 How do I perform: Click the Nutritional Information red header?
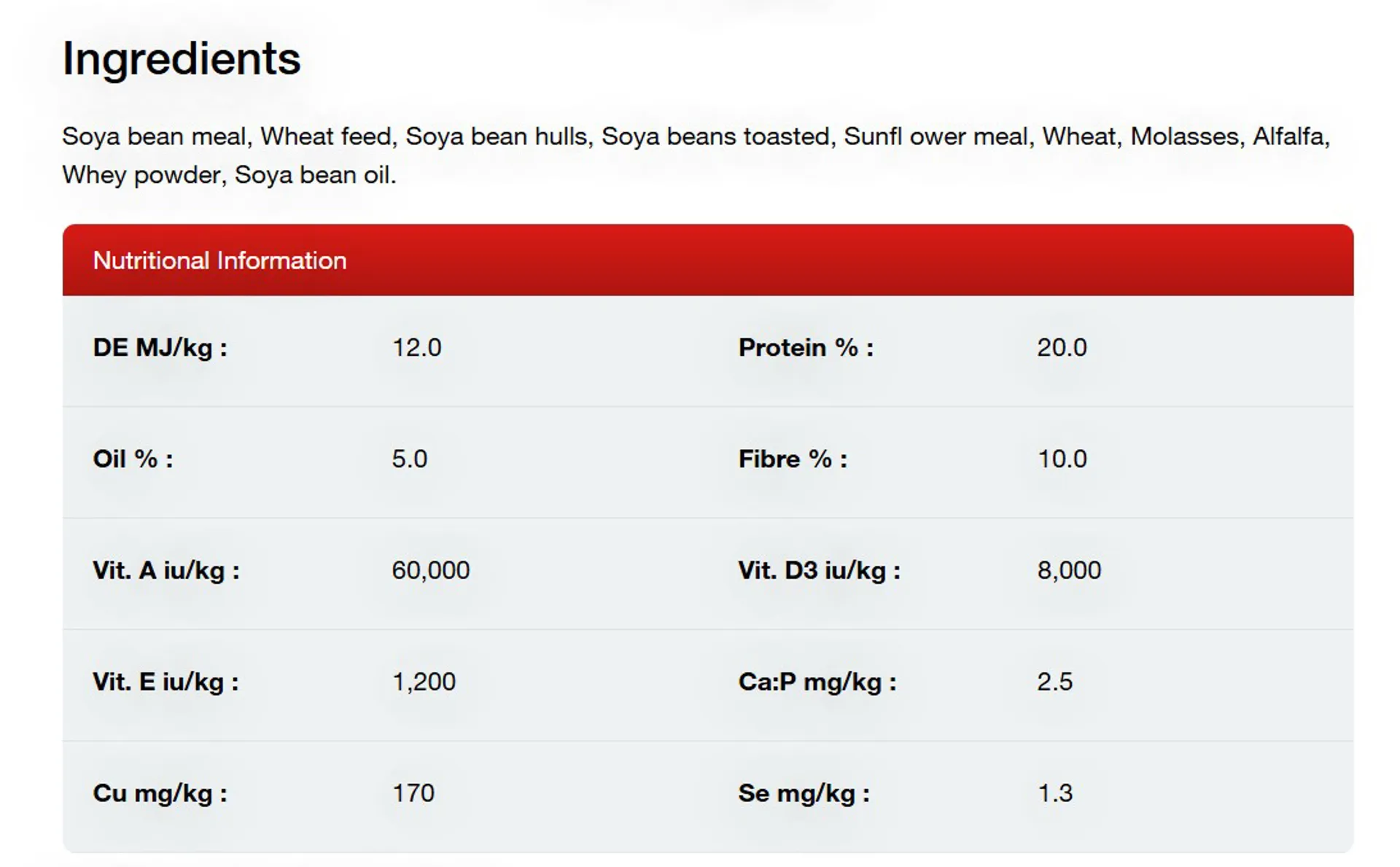pyautogui.click(x=219, y=260)
